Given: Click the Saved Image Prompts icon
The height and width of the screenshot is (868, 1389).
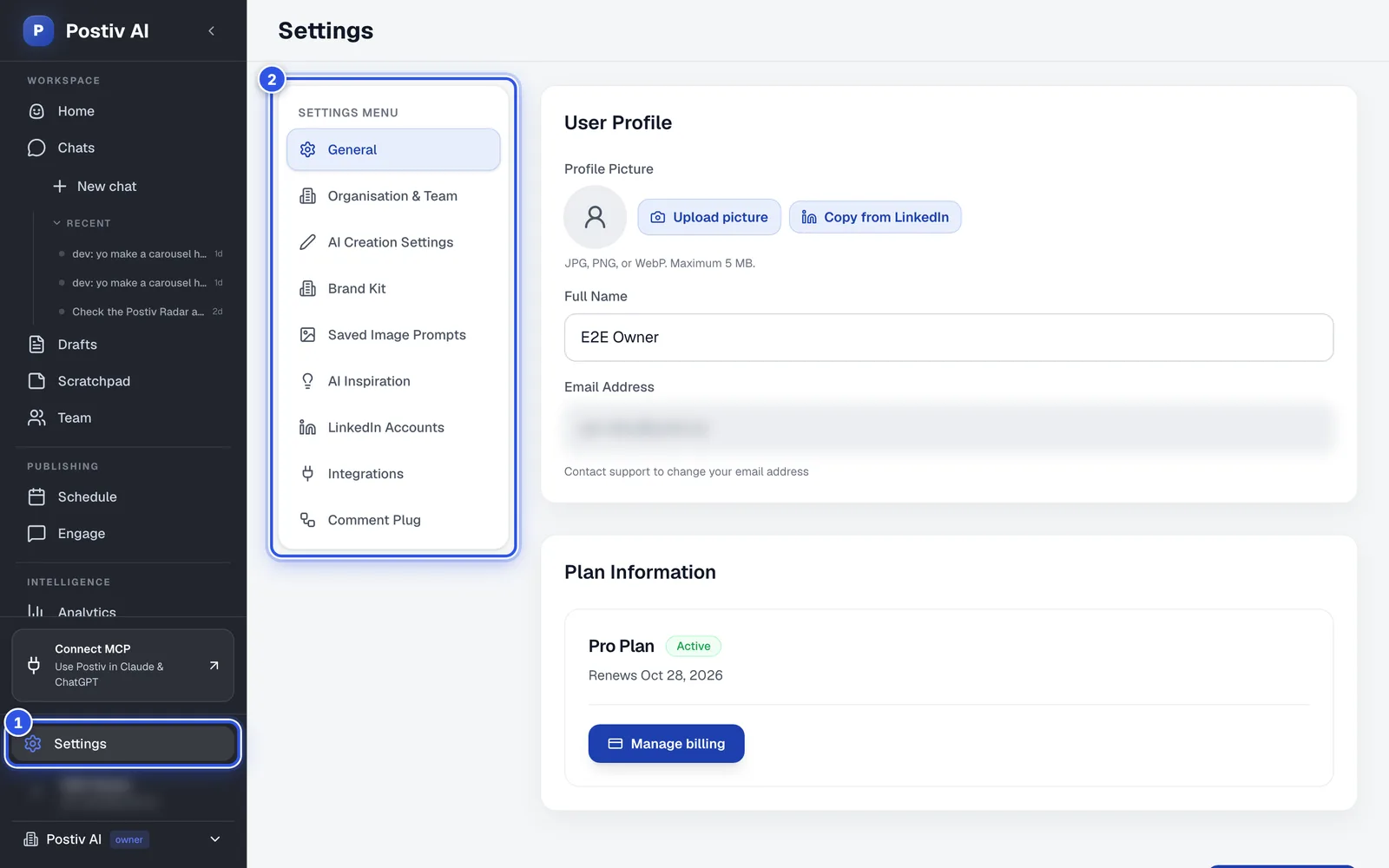Looking at the screenshot, I should (307, 335).
